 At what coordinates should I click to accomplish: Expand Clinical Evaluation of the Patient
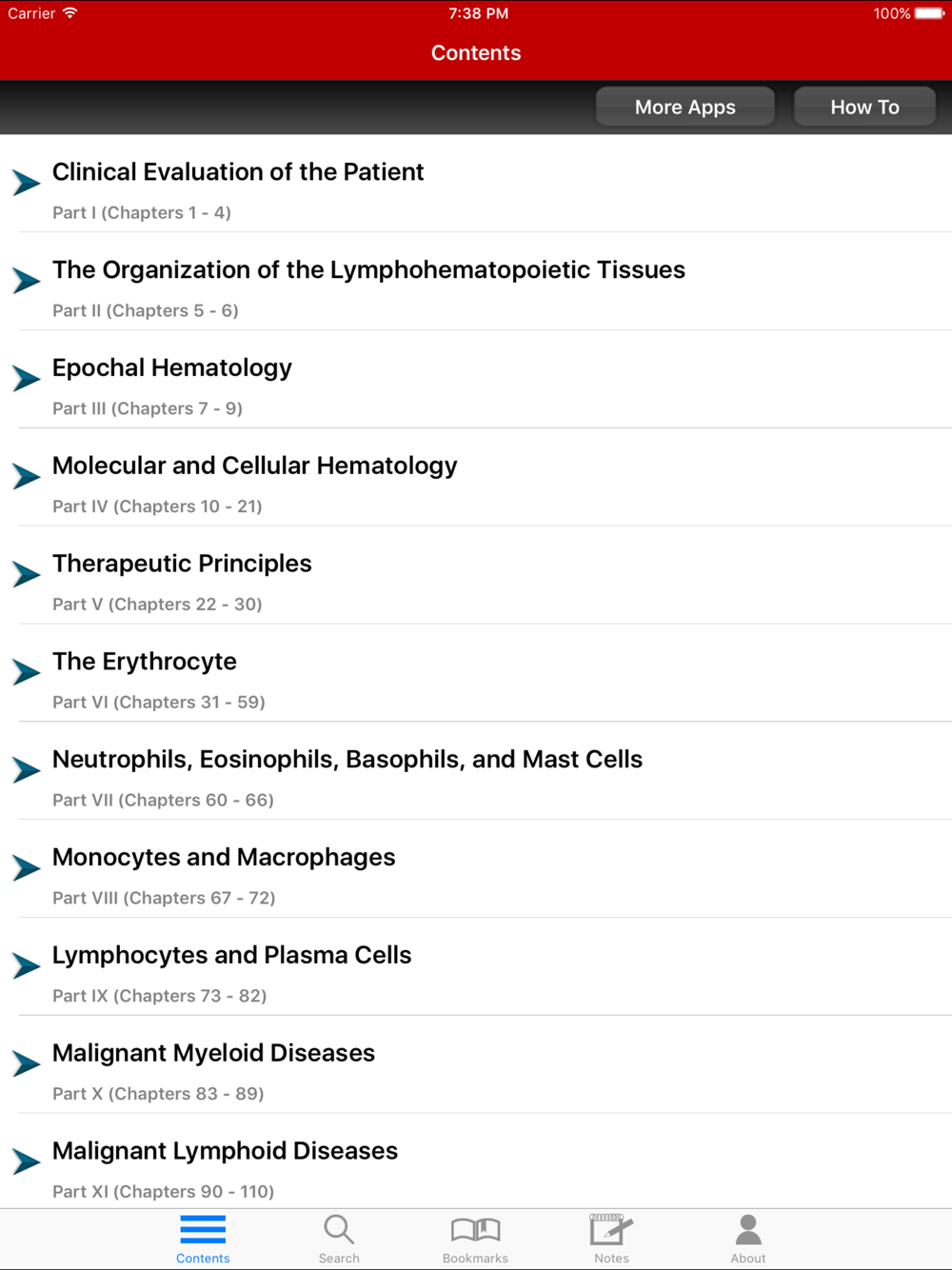[476, 183]
